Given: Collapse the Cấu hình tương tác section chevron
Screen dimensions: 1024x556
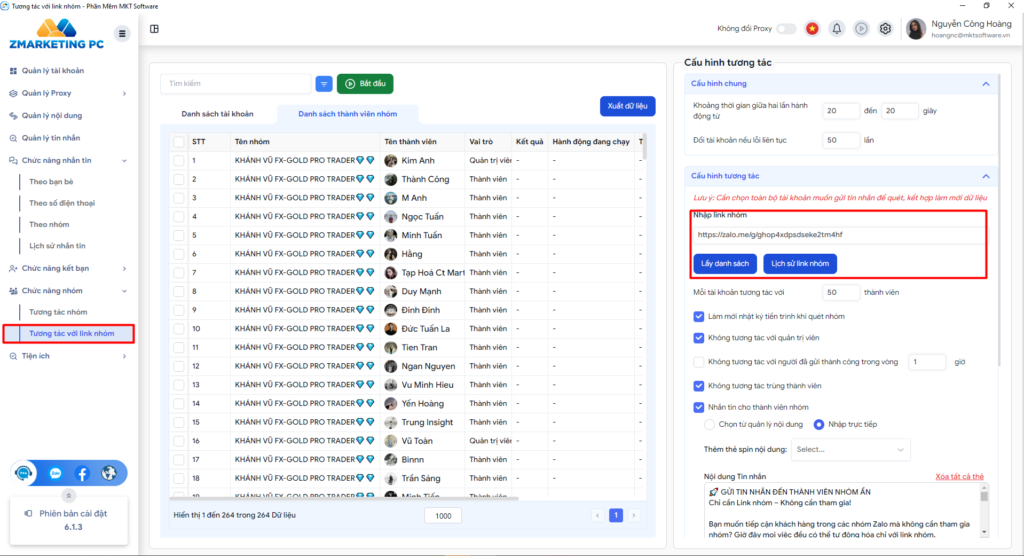Looking at the screenshot, I should pos(985,176).
